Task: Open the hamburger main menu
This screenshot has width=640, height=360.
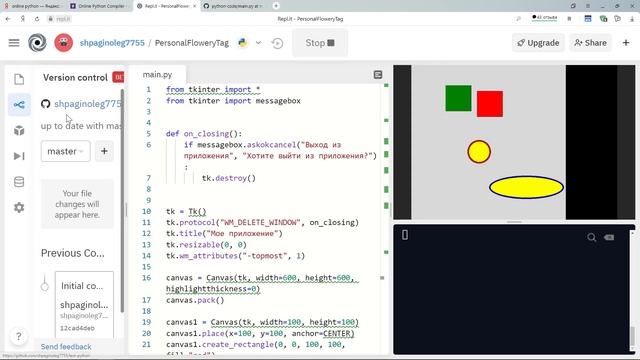Action: pyautogui.click(x=14, y=43)
